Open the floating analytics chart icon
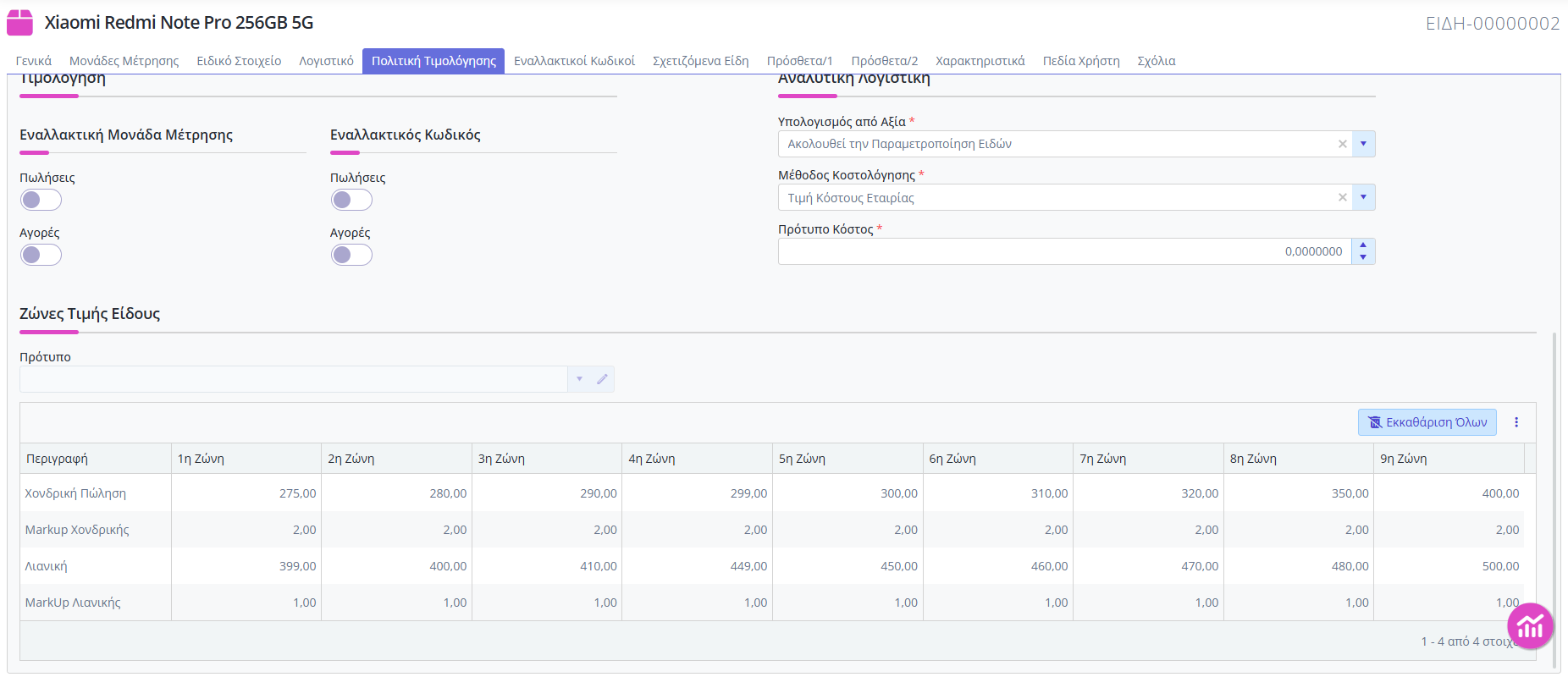Screen dimensions: 1568x677 1530,625
